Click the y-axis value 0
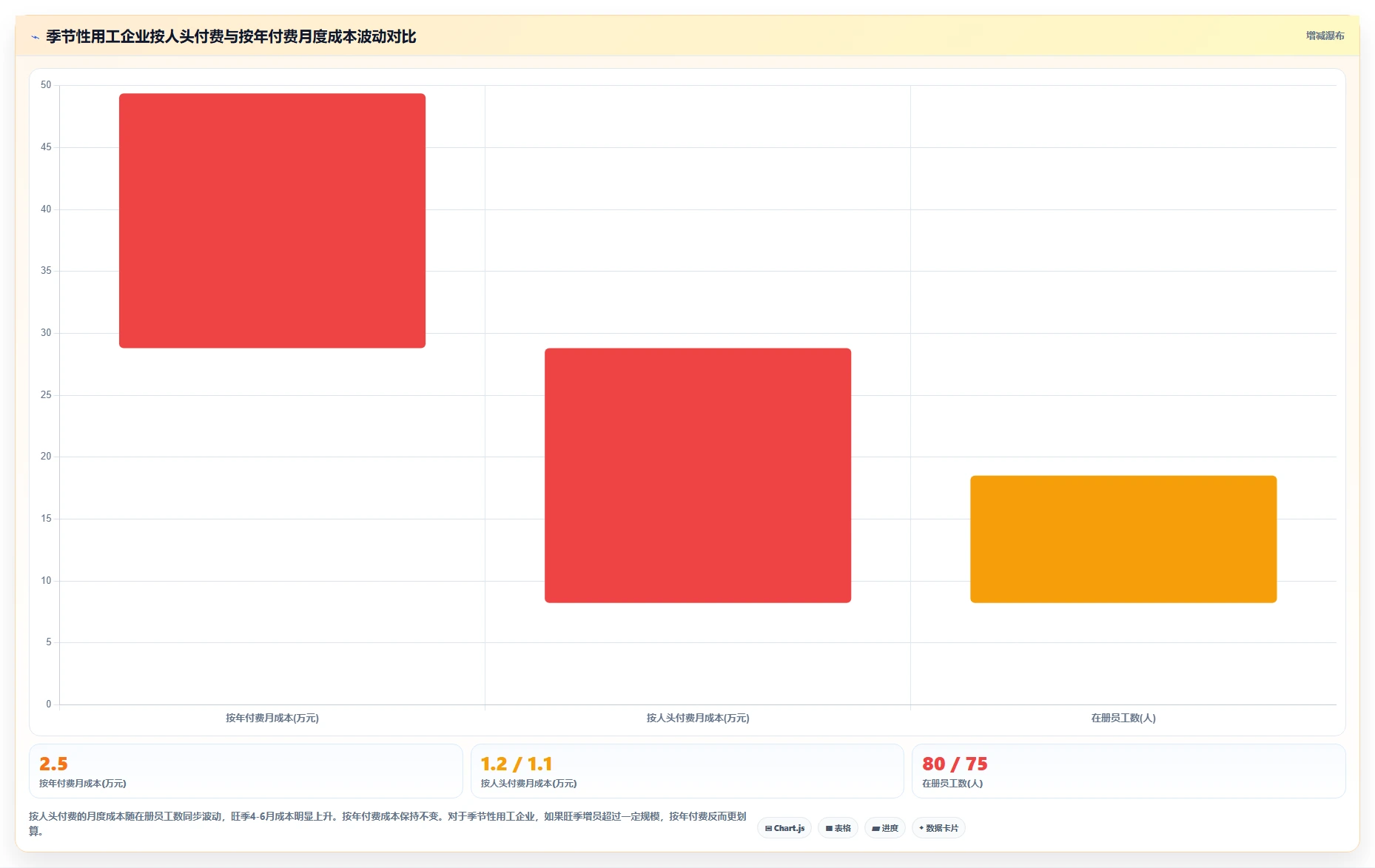Viewport: 1375px width, 868px height. pos(49,704)
